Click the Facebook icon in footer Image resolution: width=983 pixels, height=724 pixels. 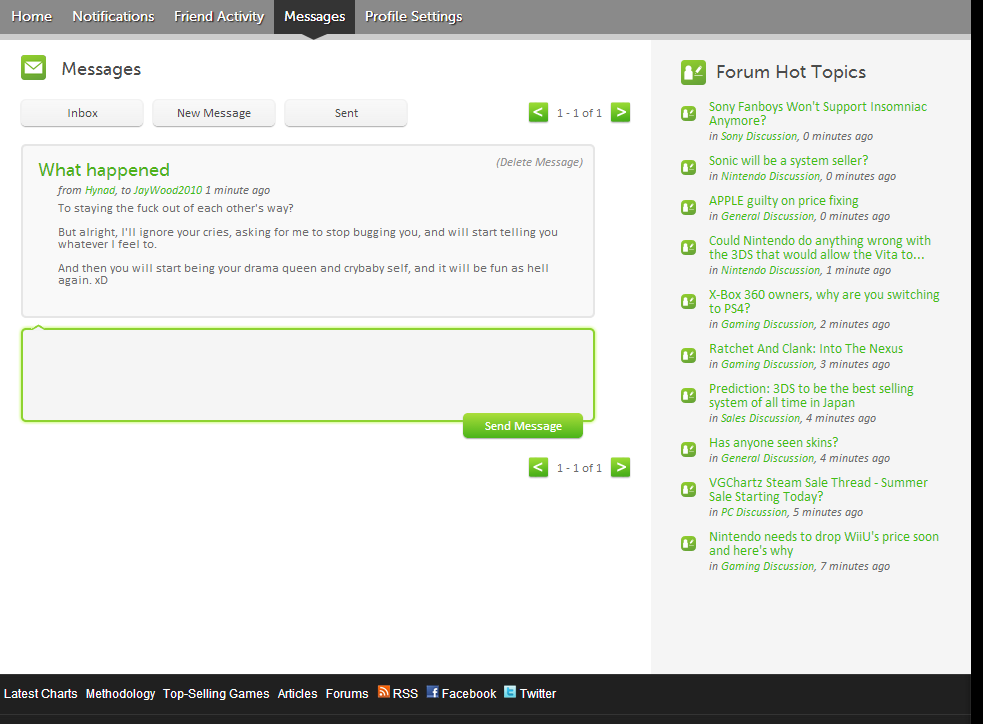click(x=432, y=692)
